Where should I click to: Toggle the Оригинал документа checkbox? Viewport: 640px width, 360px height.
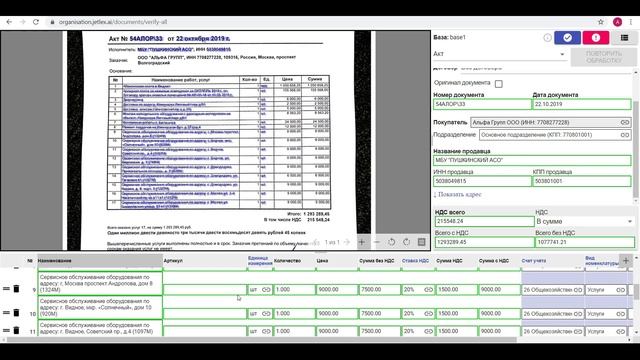pyautogui.click(x=498, y=84)
